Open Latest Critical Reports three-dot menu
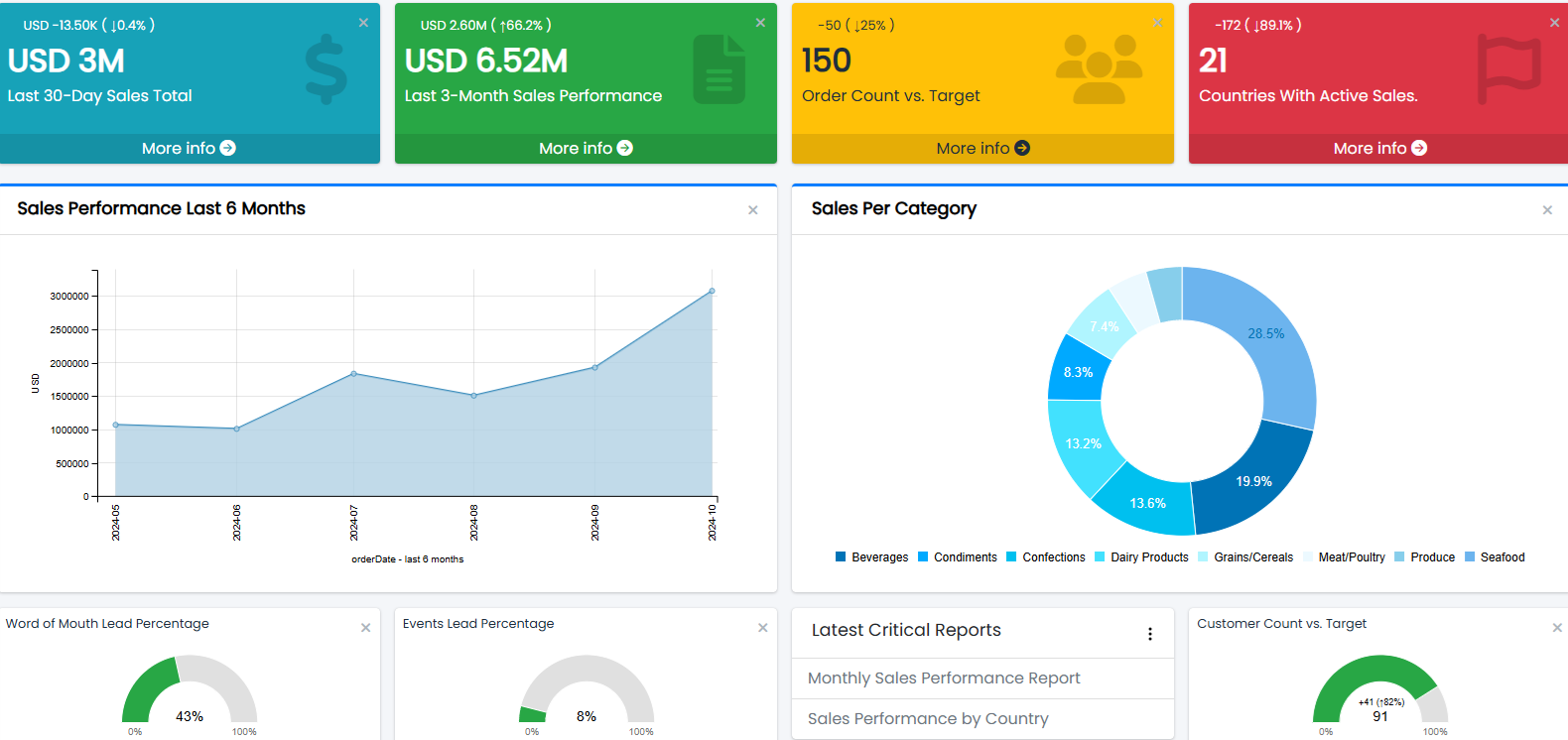The image size is (1568, 740). pos(1150,634)
